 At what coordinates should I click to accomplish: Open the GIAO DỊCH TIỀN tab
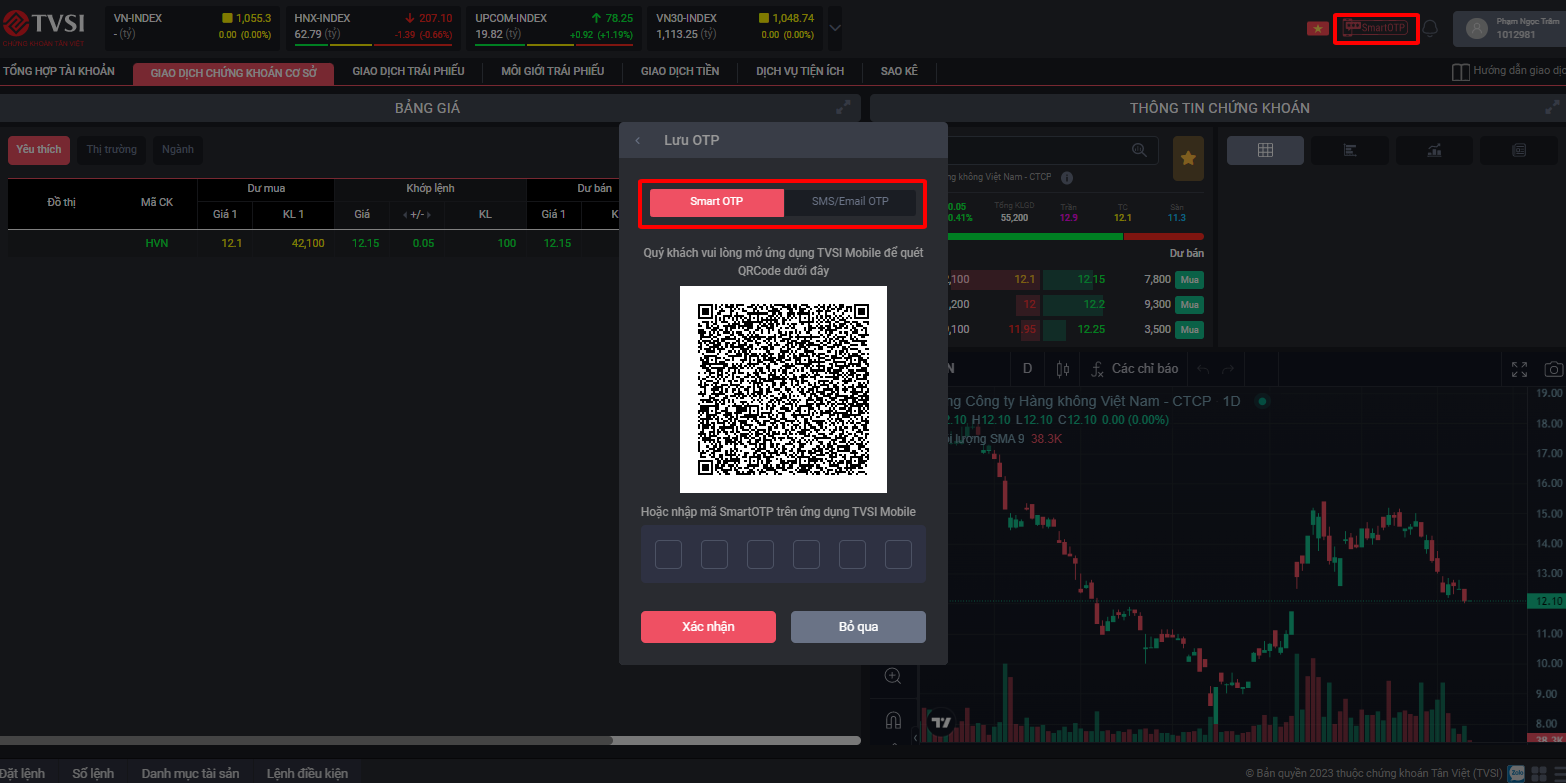680,72
